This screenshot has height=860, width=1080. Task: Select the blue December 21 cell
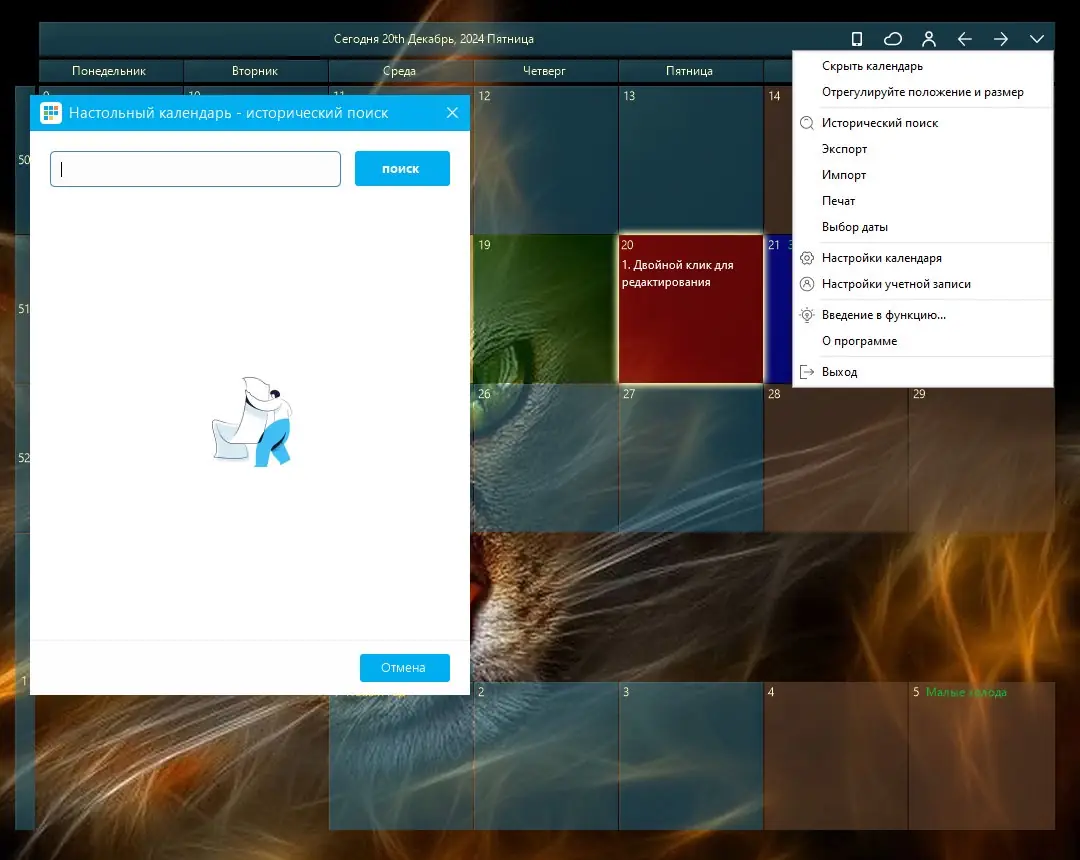[x=778, y=309]
